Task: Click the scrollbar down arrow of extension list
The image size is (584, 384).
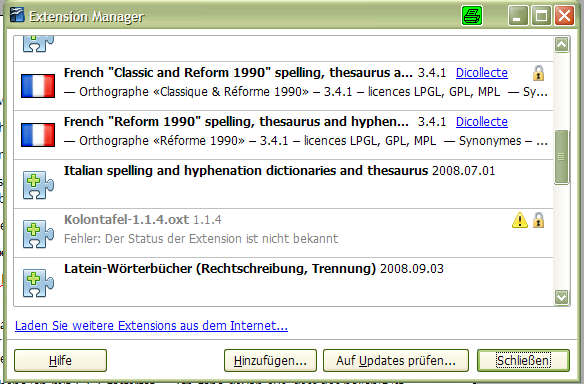Action: tap(561, 297)
